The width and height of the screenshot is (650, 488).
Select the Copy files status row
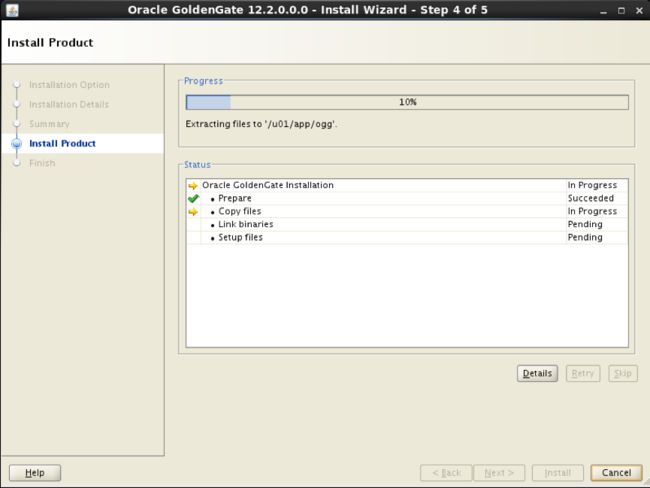[407, 211]
